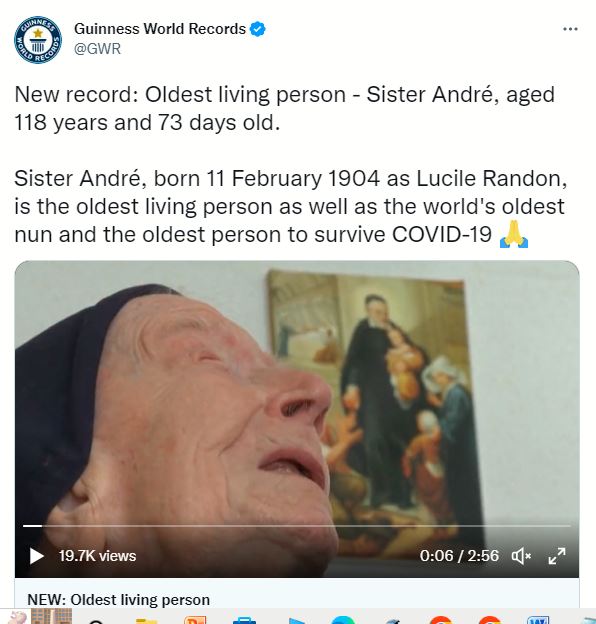The image size is (596, 624).
Task: Expand the video to fullscreen
Action: [557, 556]
